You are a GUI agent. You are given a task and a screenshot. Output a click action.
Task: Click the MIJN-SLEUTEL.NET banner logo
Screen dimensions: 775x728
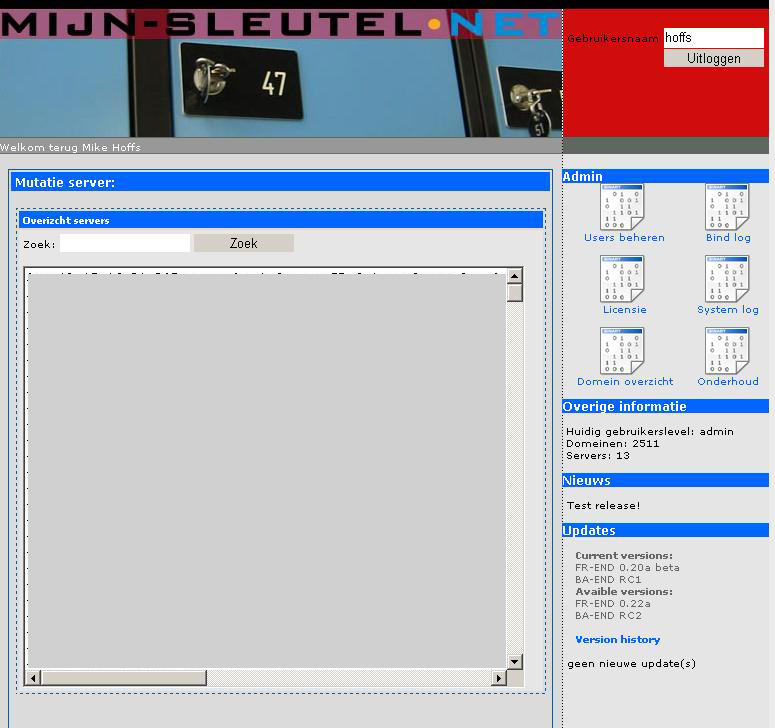(280, 24)
